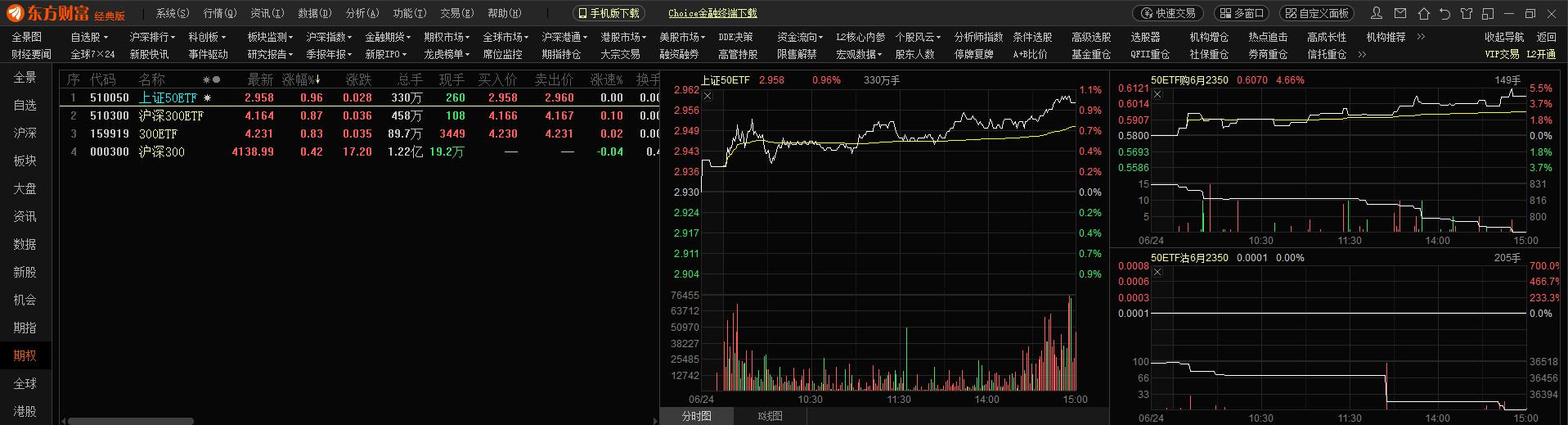Expand more items after 机构推荐
Viewport: 1568px width, 425px height.
coord(1421,37)
